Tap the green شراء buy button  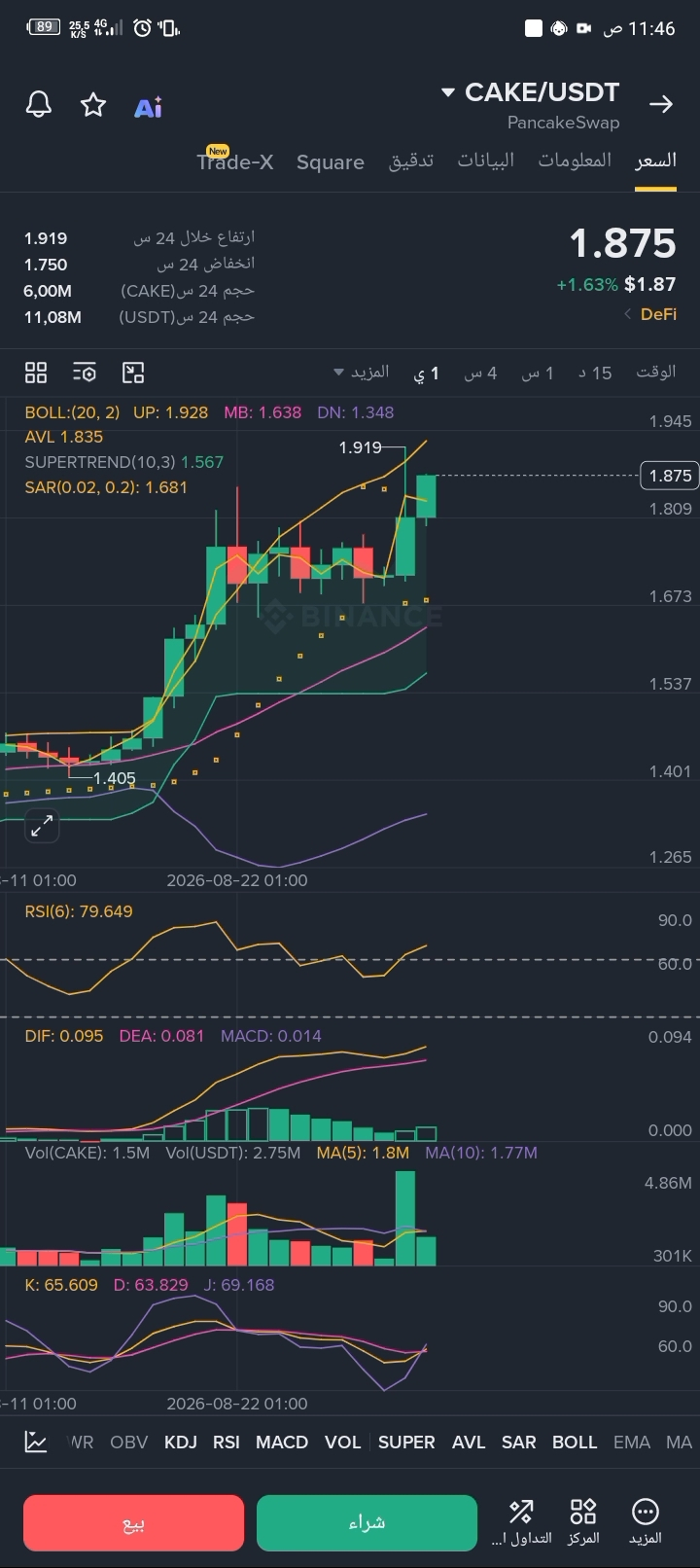click(x=367, y=1522)
